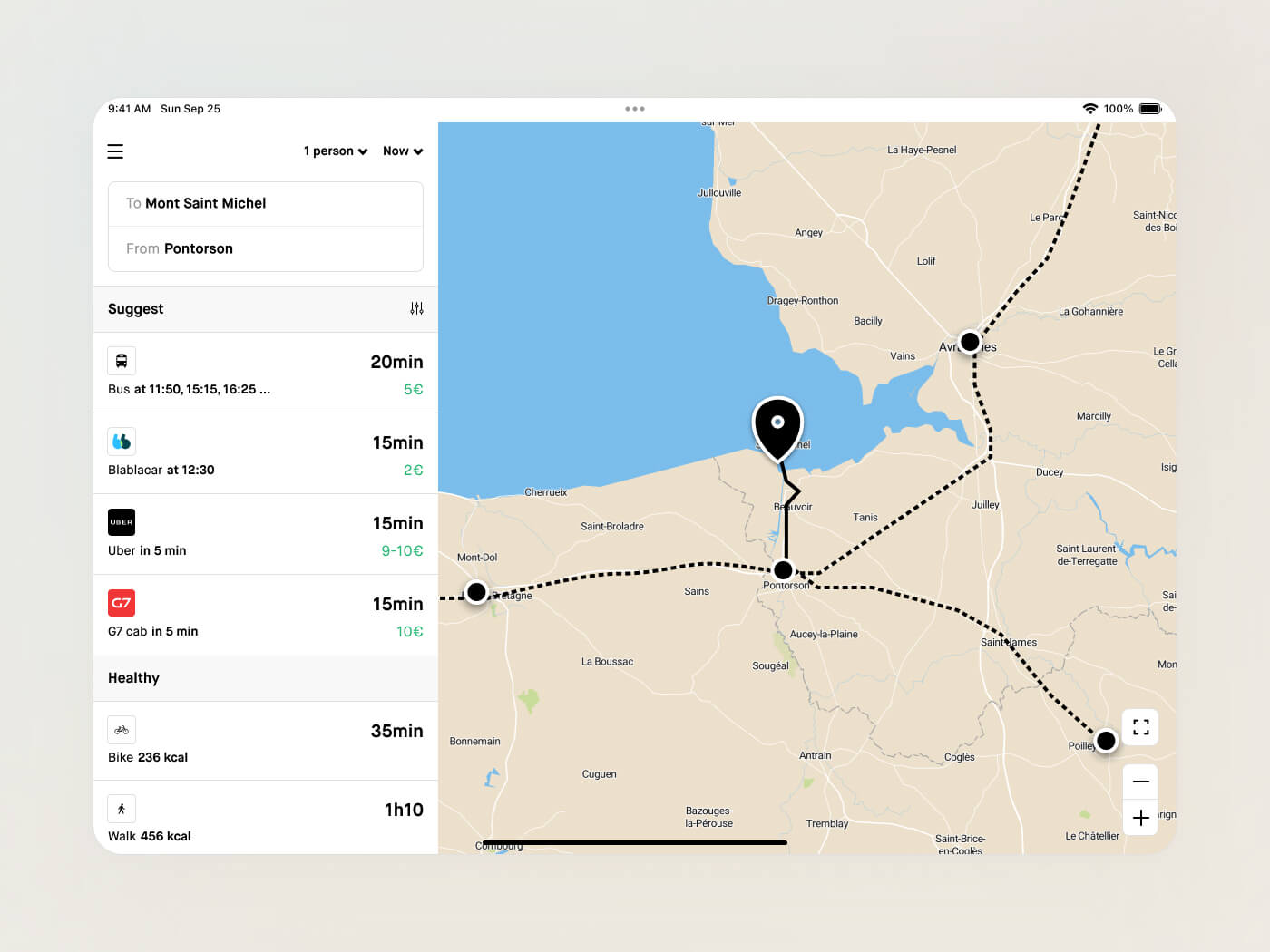
Task: Open the 1 person dropdown
Action: pyautogui.click(x=336, y=151)
